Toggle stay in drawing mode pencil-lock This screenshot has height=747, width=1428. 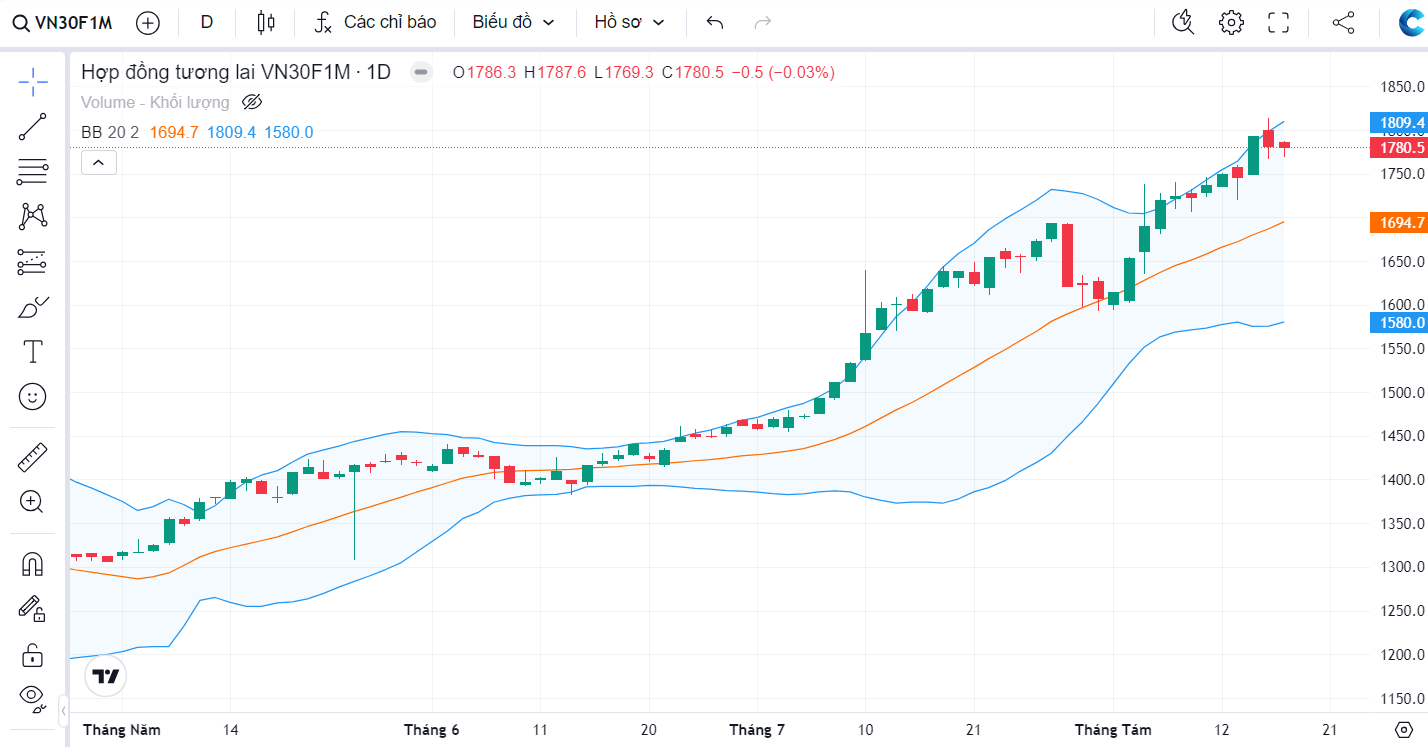coord(33,608)
